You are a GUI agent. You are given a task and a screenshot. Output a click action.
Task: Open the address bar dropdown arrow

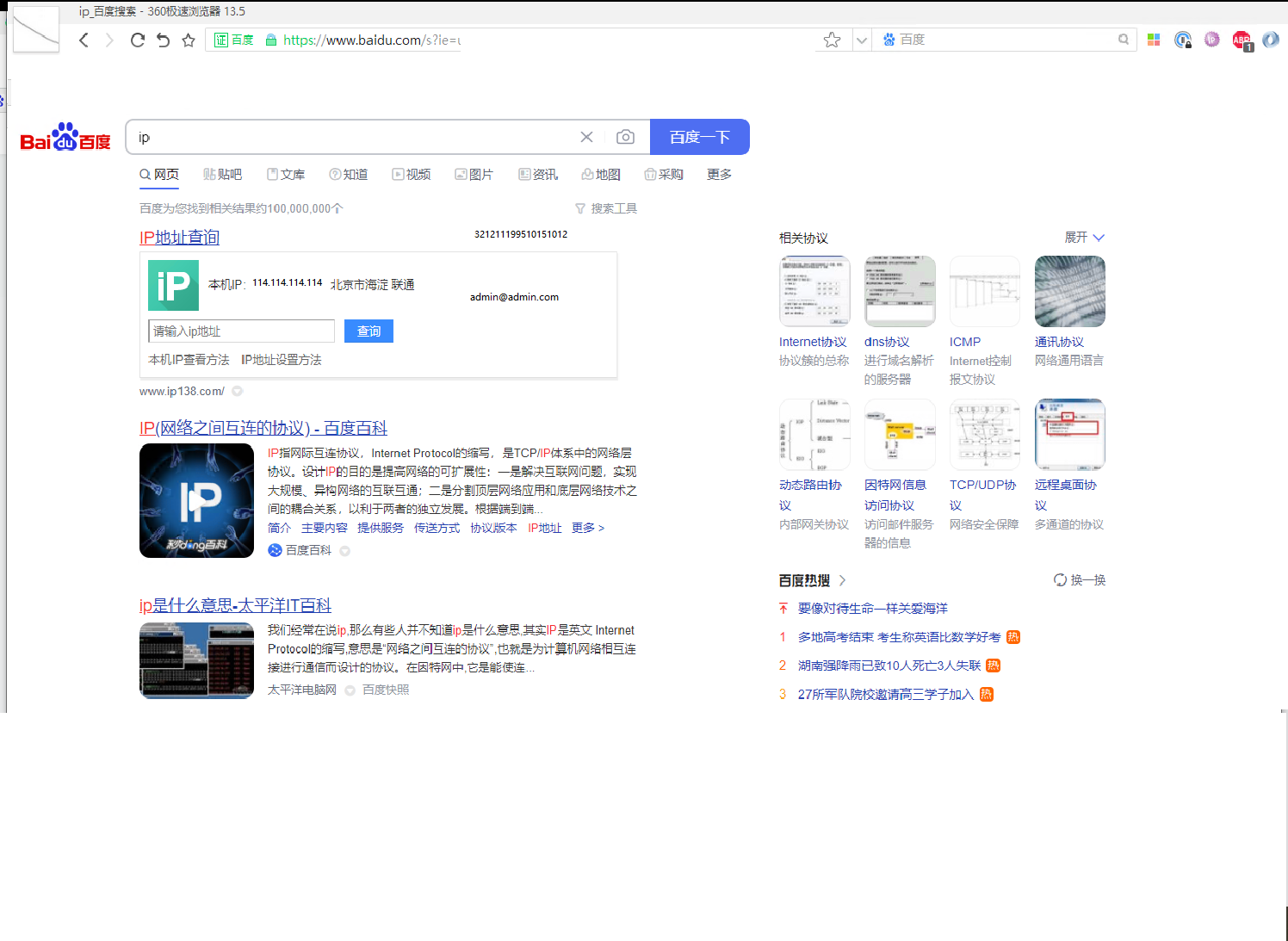861,40
